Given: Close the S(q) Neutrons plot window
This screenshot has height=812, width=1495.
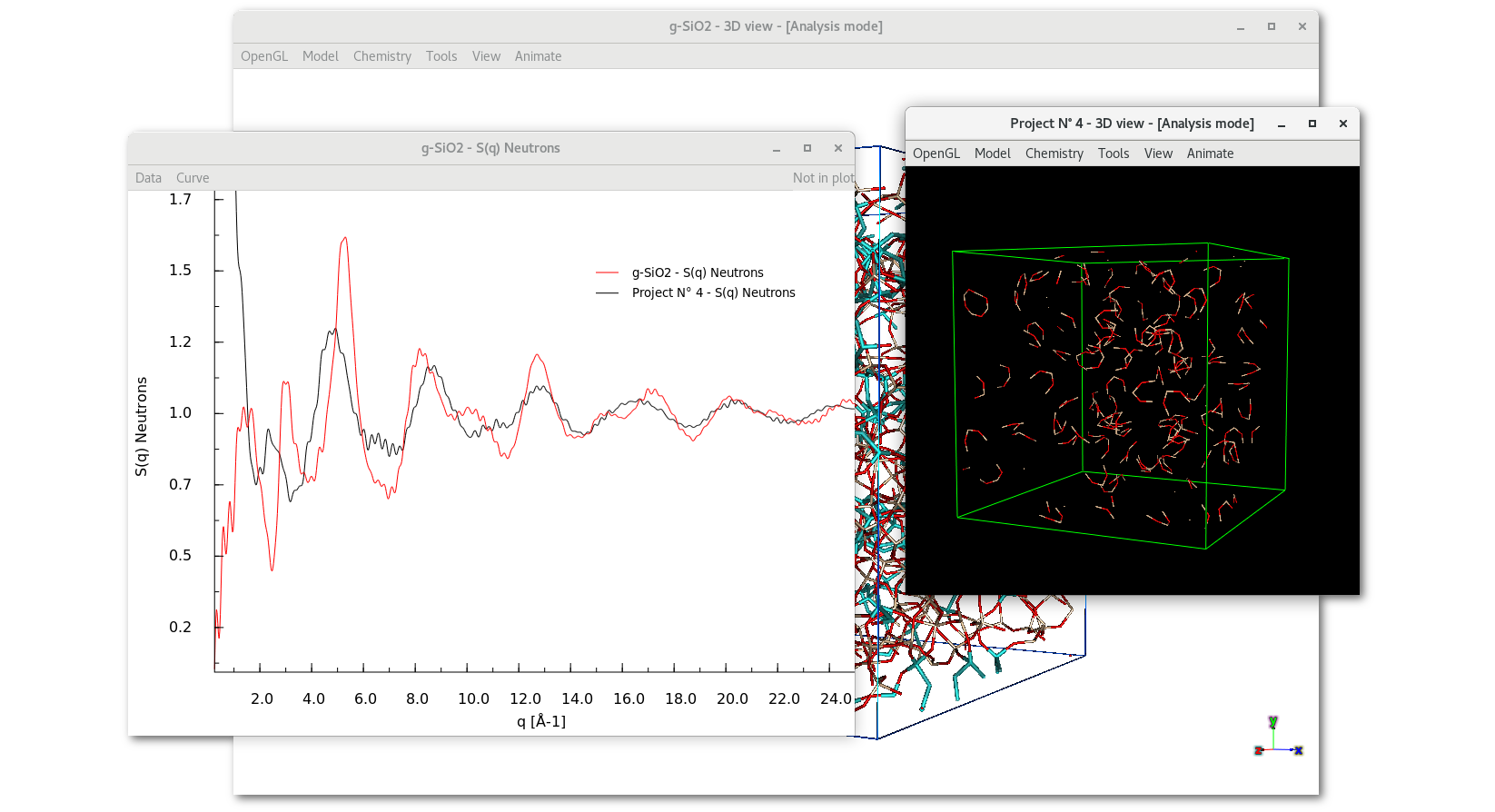Looking at the screenshot, I should pyautogui.click(x=837, y=148).
